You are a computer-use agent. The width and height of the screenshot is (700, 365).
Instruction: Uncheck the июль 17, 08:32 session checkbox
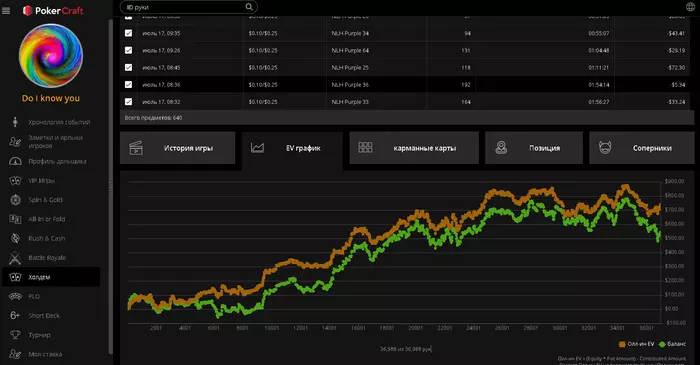pyautogui.click(x=129, y=102)
